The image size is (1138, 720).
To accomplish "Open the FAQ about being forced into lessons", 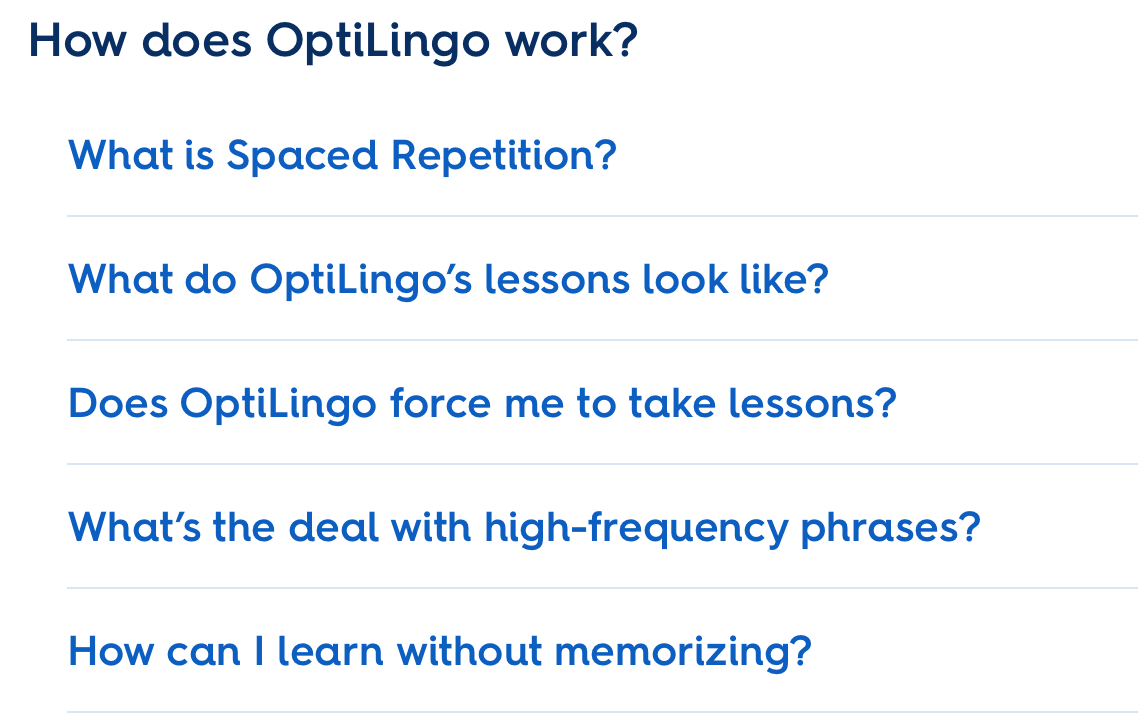I will click(x=482, y=404).
